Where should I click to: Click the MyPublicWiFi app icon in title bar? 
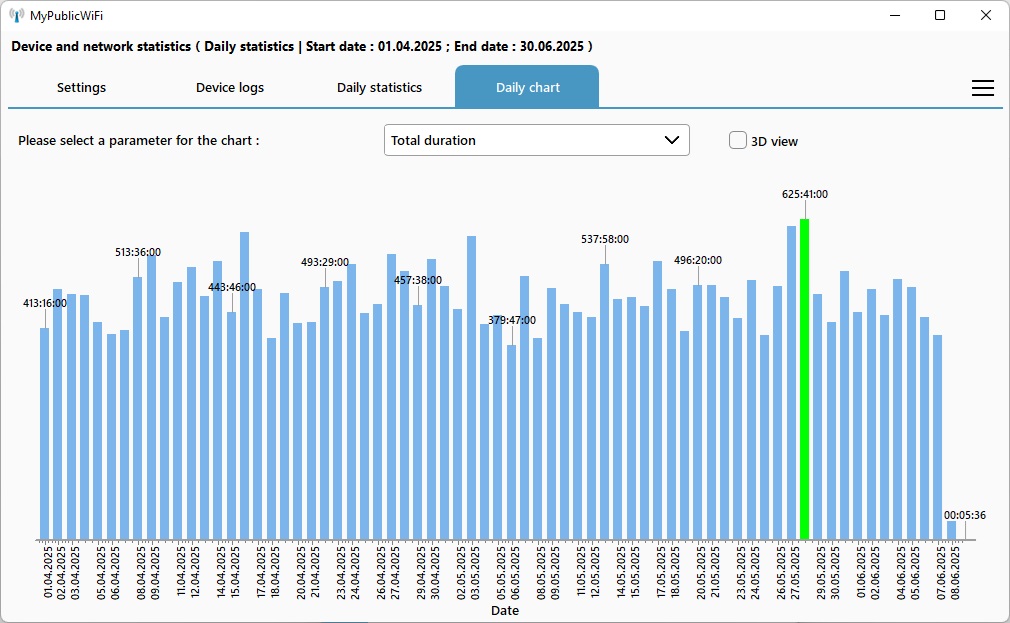click(x=17, y=15)
